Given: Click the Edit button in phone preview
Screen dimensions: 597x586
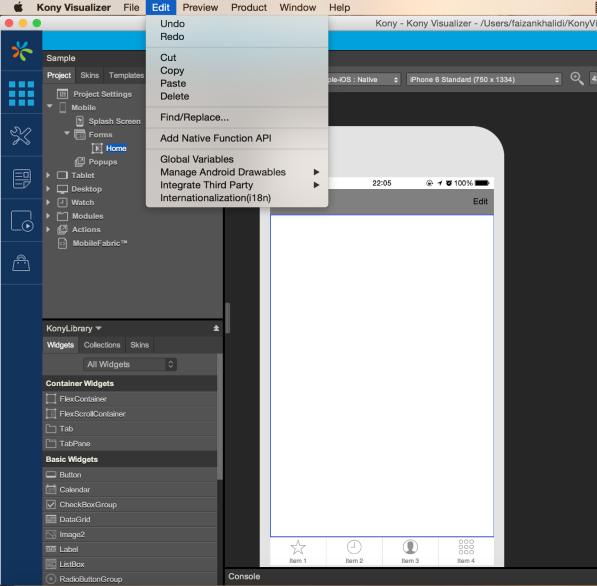Looking at the screenshot, I should tap(480, 201).
